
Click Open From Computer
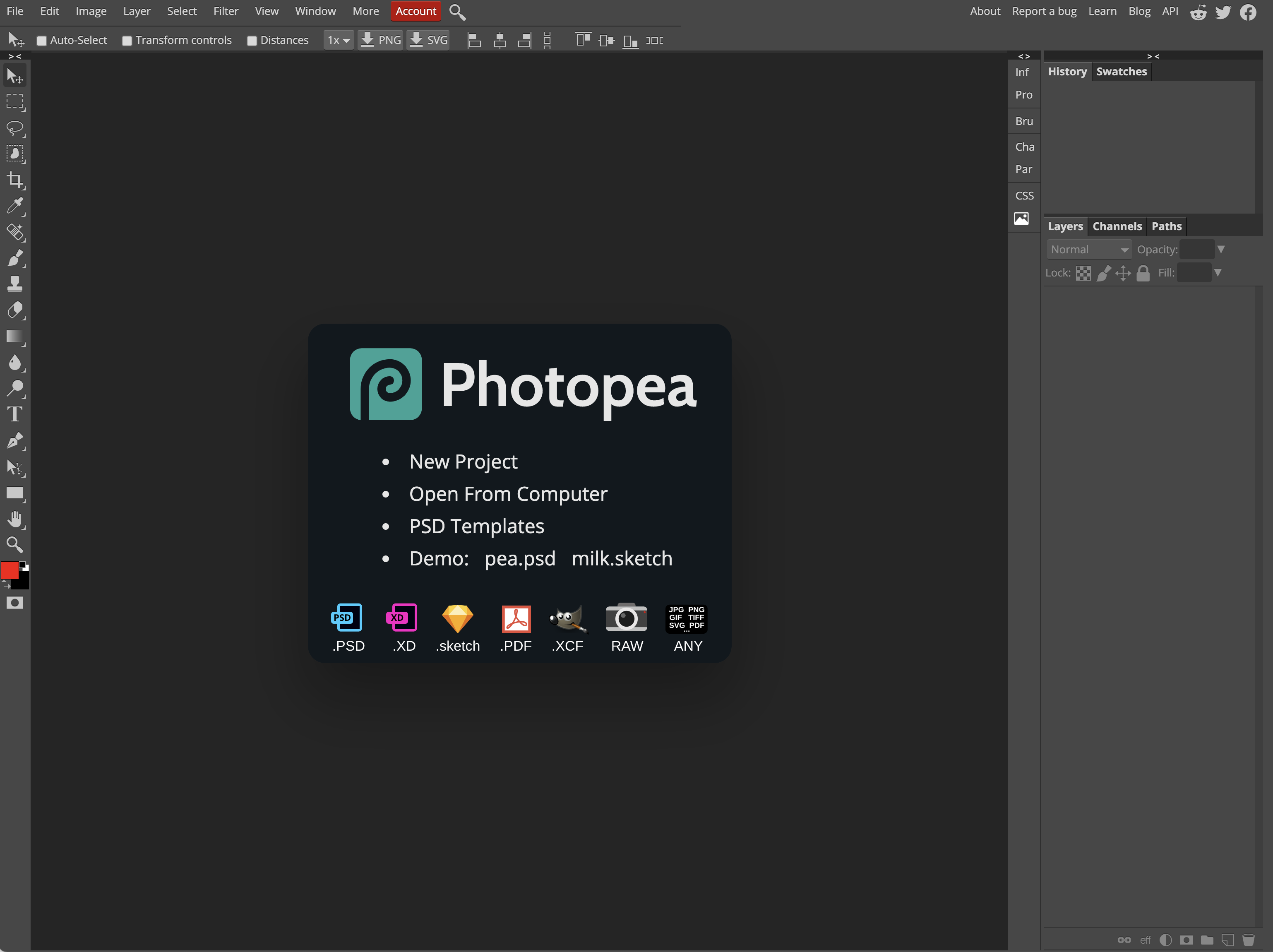pyautogui.click(x=508, y=494)
